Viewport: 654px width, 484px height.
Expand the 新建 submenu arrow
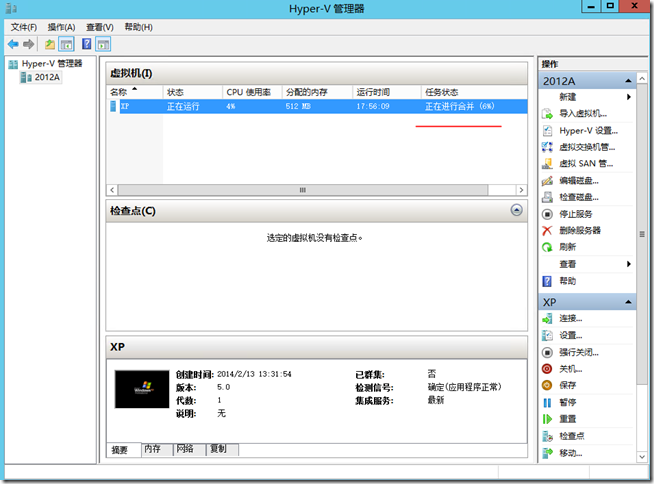coord(629,97)
